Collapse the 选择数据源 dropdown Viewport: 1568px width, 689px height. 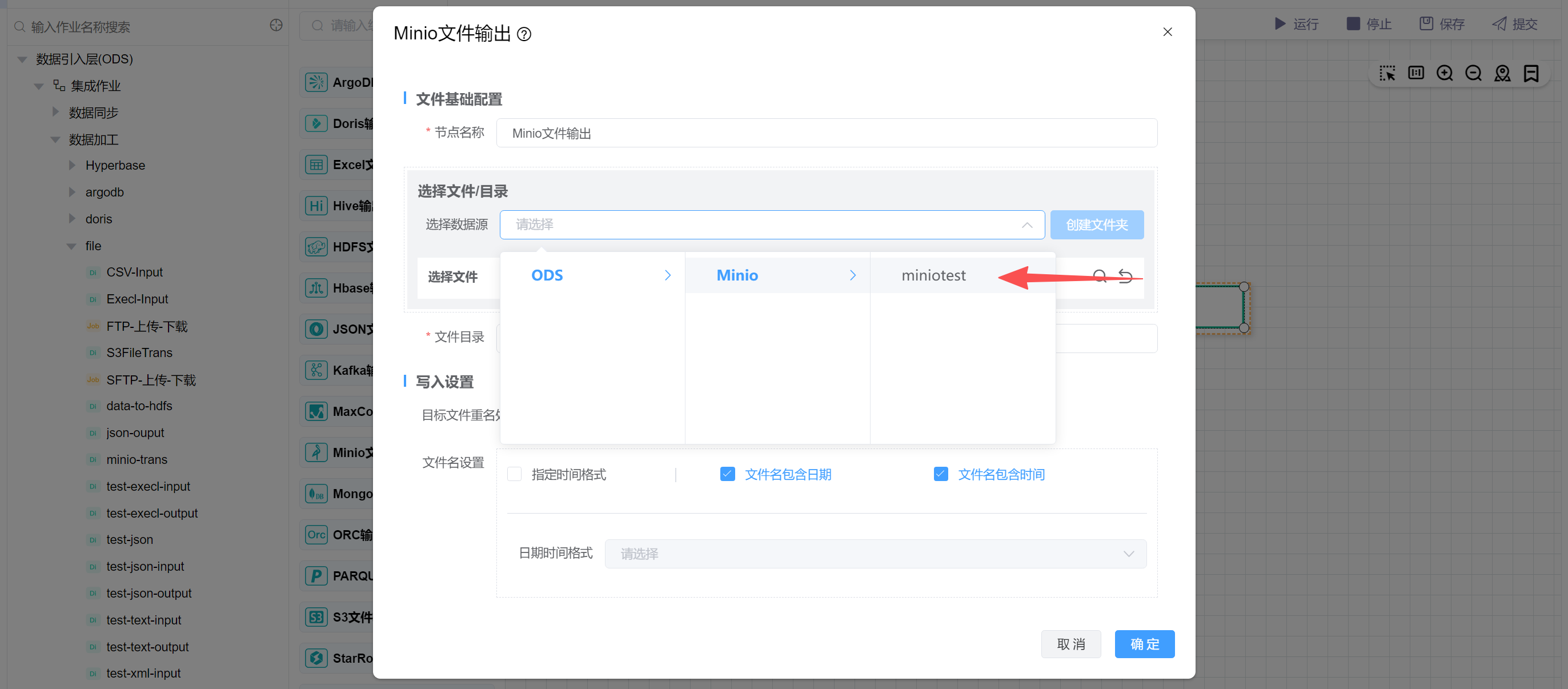[x=1026, y=225]
